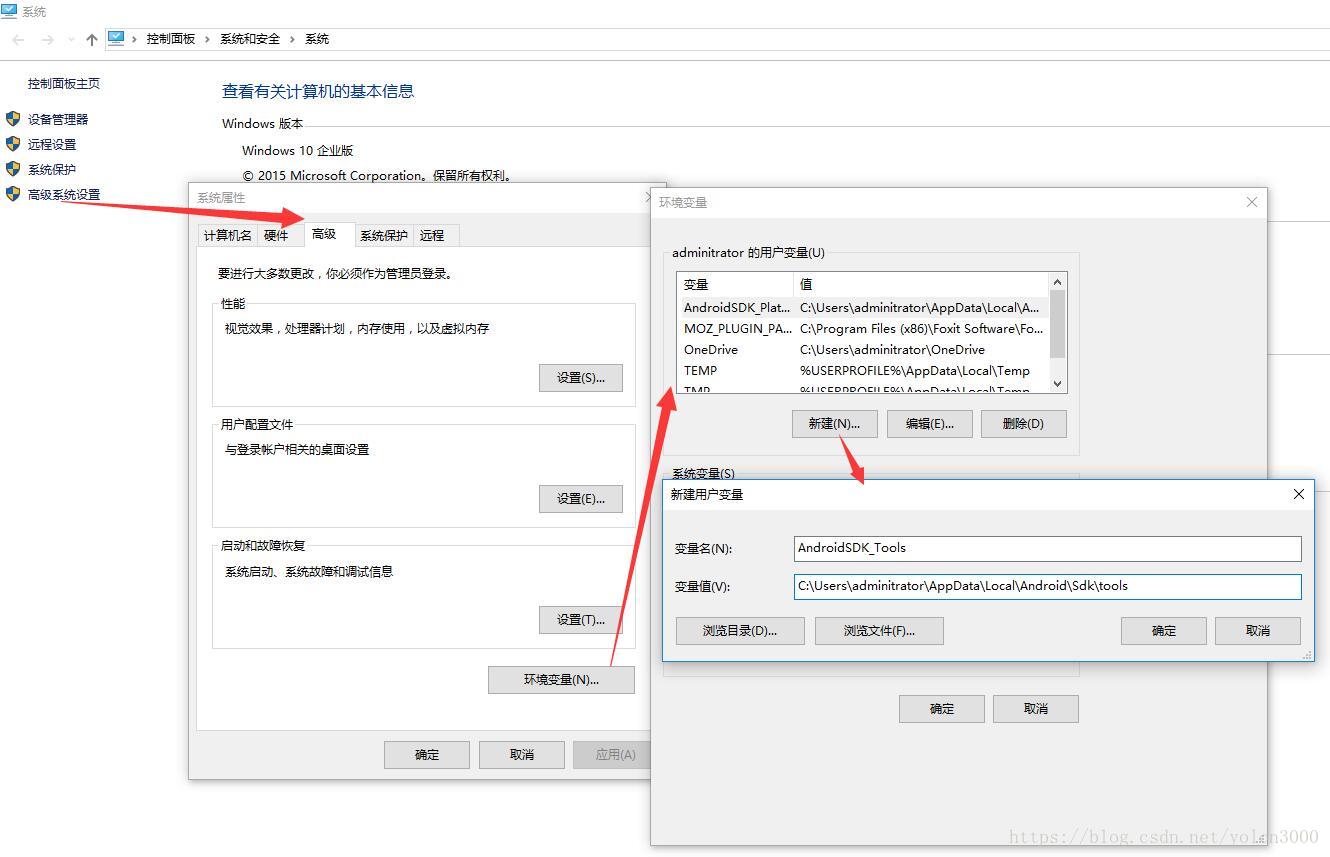
Task: Click 新建(N) for user variables
Action: (834, 423)
